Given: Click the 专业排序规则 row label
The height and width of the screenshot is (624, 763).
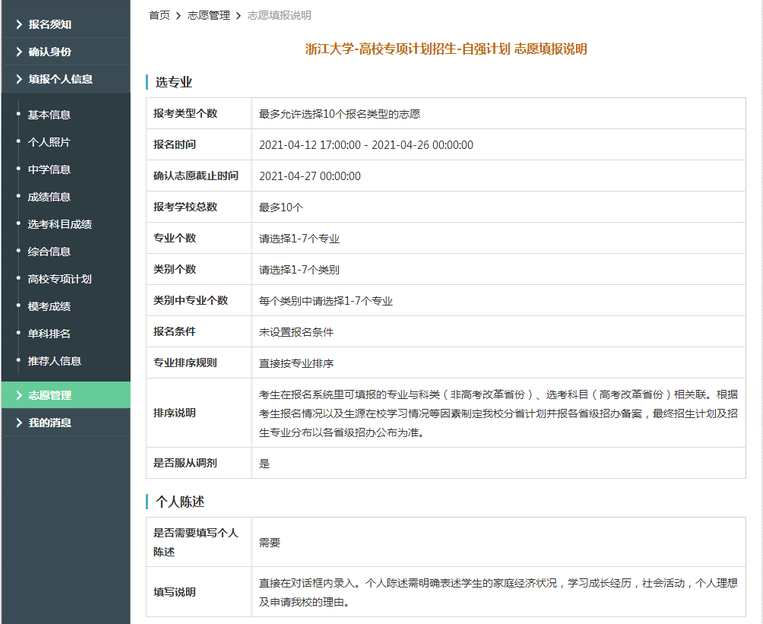Looking at the screenshot, I should [185, 363].
